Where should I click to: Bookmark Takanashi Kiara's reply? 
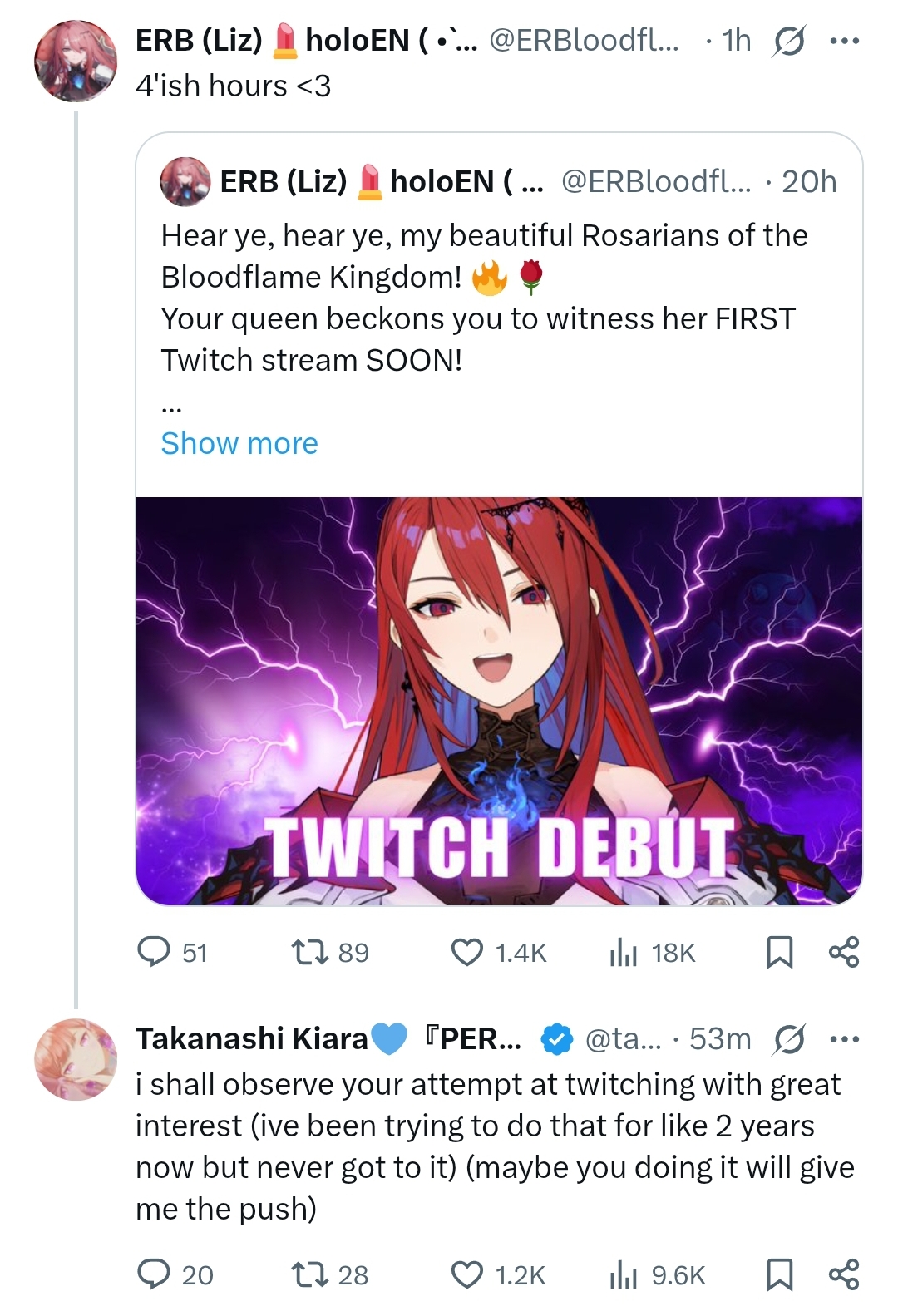click(x=779, y=1274)
